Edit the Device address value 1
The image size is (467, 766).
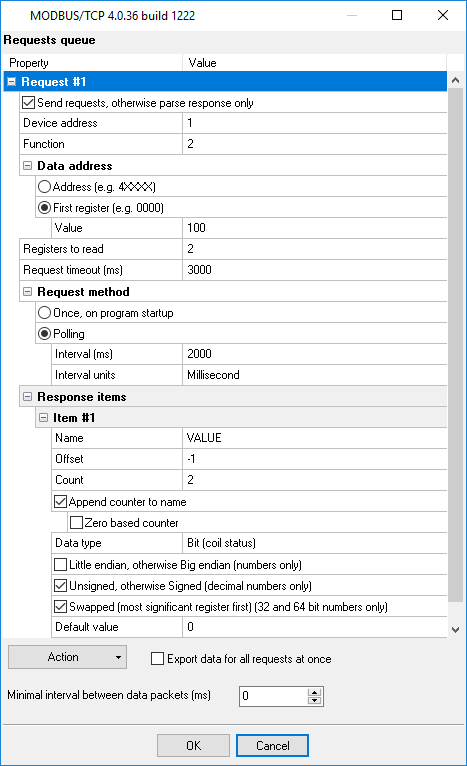[315, 123]
